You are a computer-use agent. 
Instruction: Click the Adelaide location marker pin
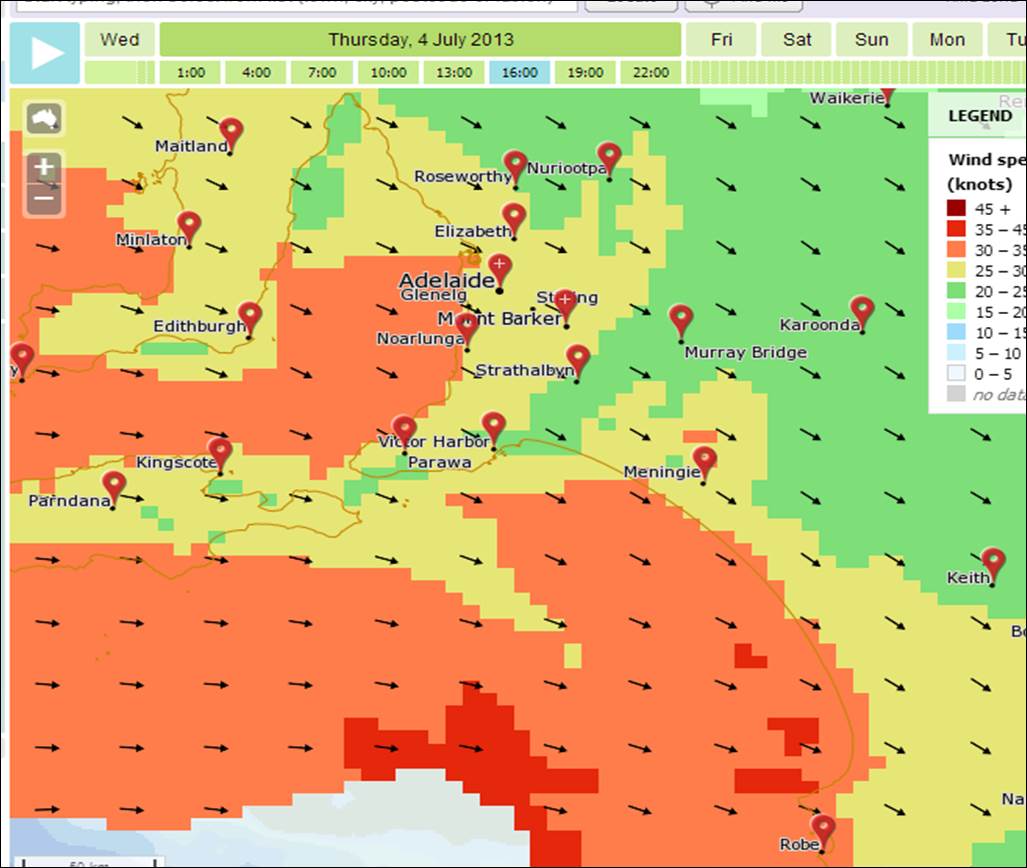(x=499, y=269)
